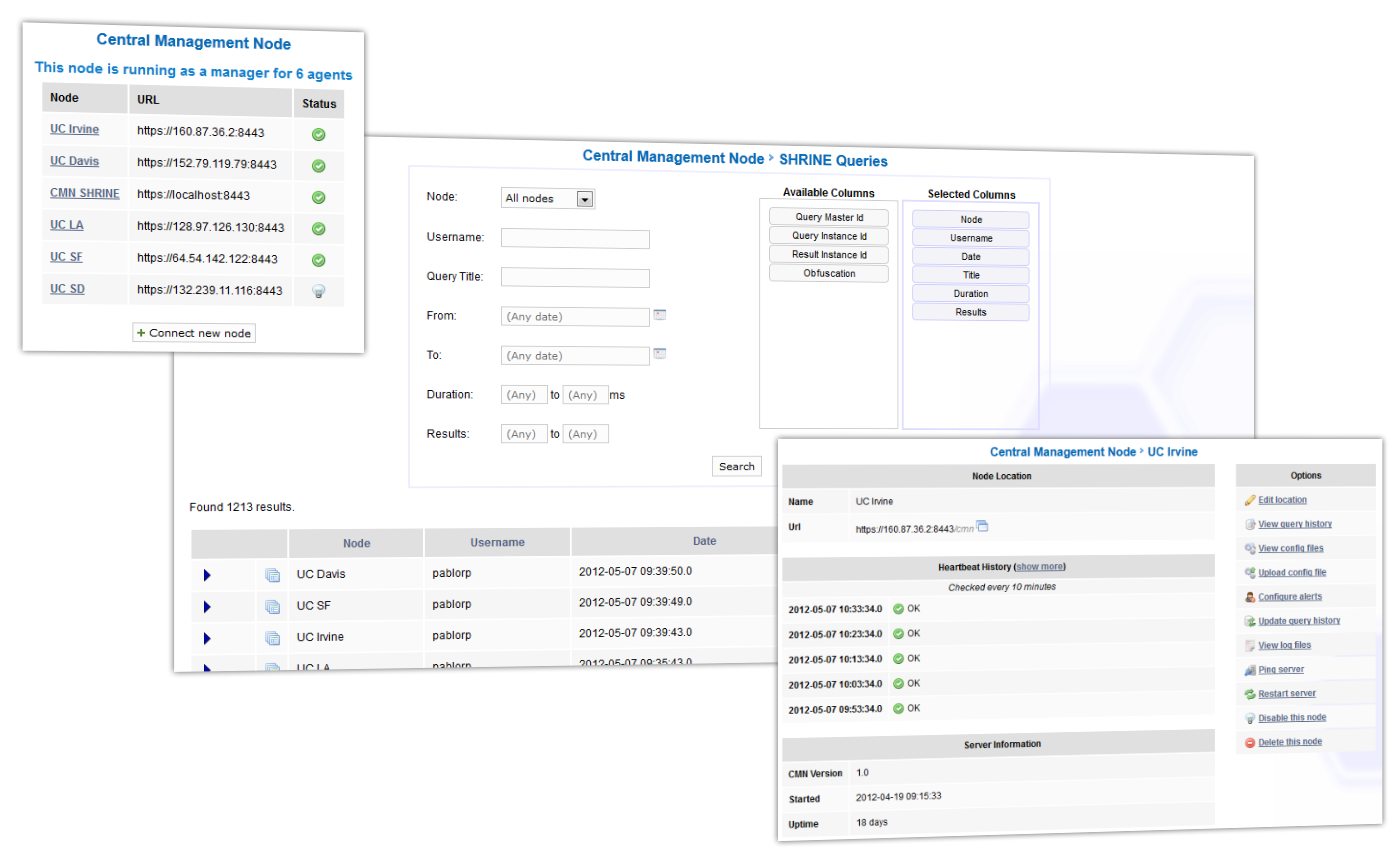The height and width of the screenshot is (857, 1399).
Task: Focus the Query Title input field
Action: click(x=575, y=278)
